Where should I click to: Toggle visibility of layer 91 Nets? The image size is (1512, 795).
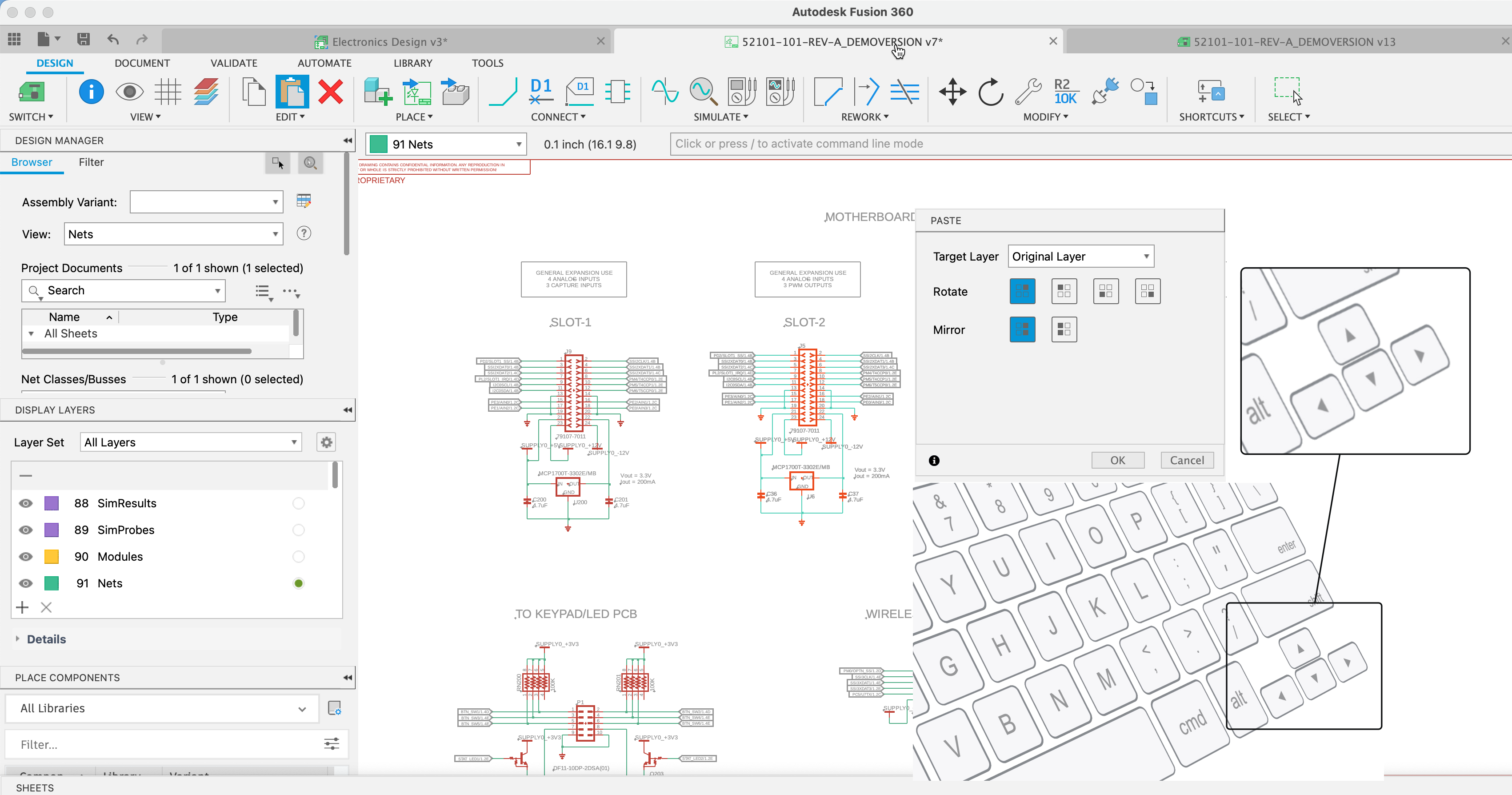pos(25,583)
